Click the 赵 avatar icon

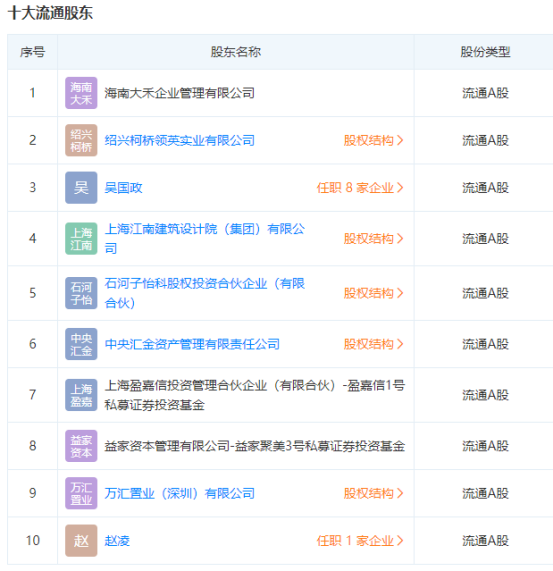pyautogui.click(x=81, y=540)
